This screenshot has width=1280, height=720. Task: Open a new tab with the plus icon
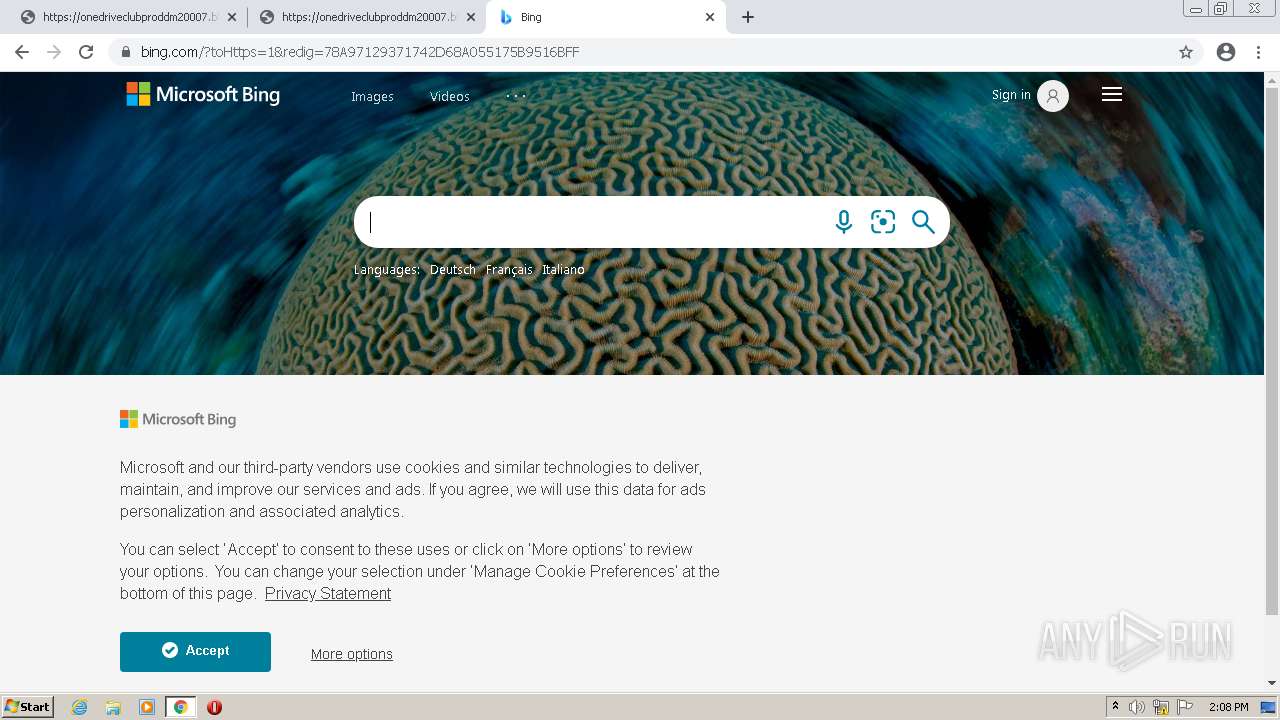748,17
